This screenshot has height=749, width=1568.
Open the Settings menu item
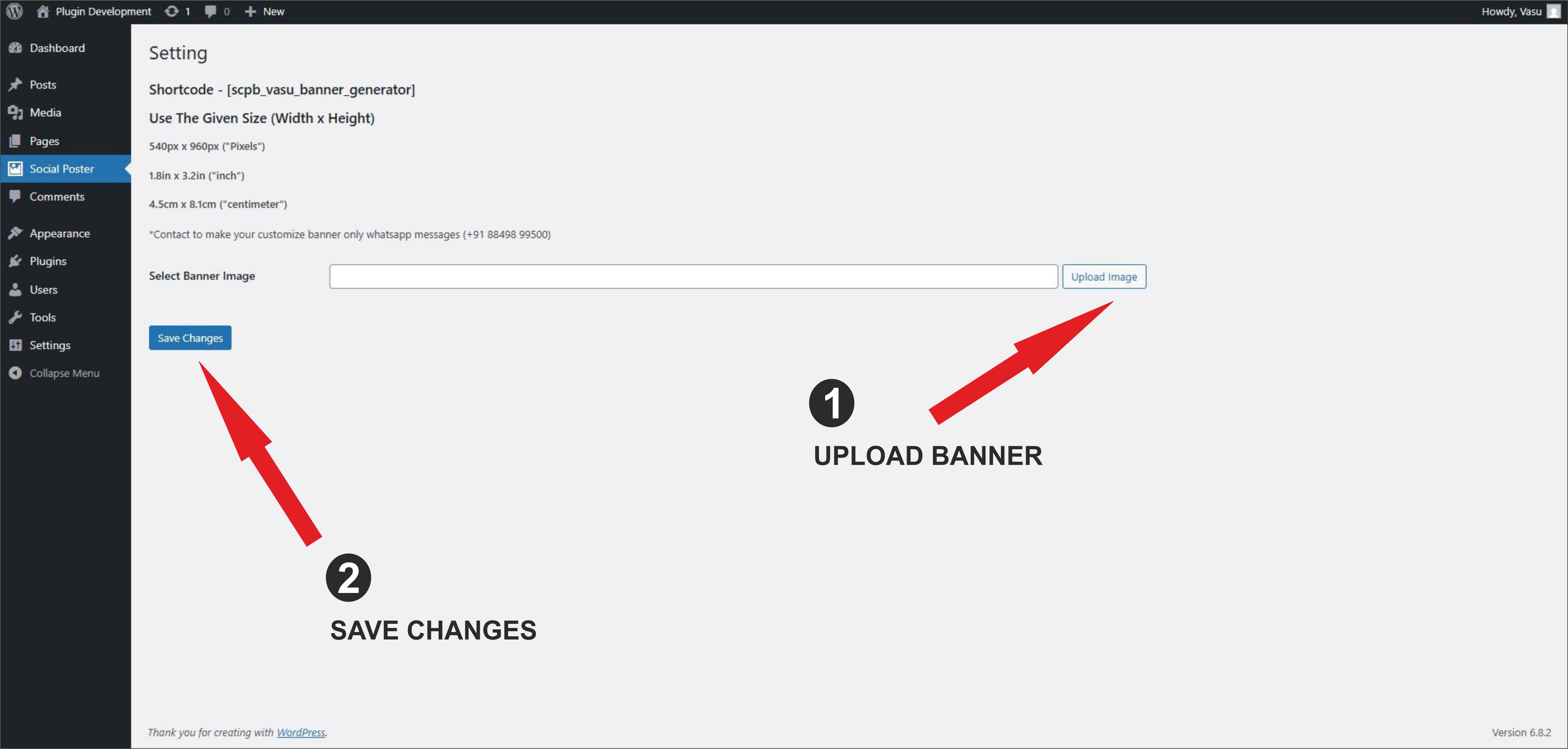click(x=50, y=345)
